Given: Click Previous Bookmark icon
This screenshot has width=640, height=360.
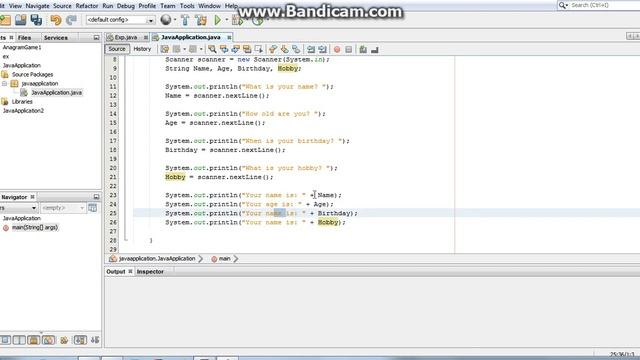Looking at the screenshot, I should click(273, 49).
